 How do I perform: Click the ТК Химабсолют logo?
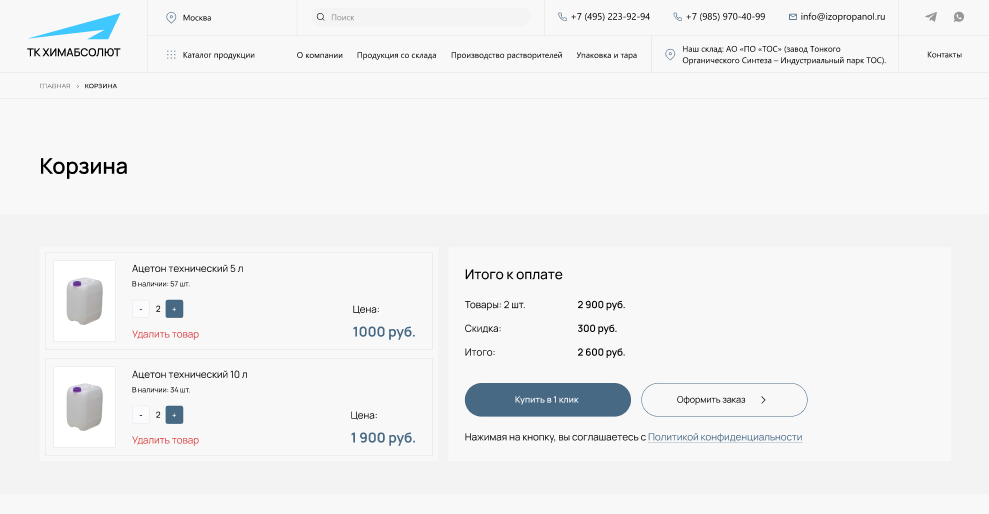74,36
